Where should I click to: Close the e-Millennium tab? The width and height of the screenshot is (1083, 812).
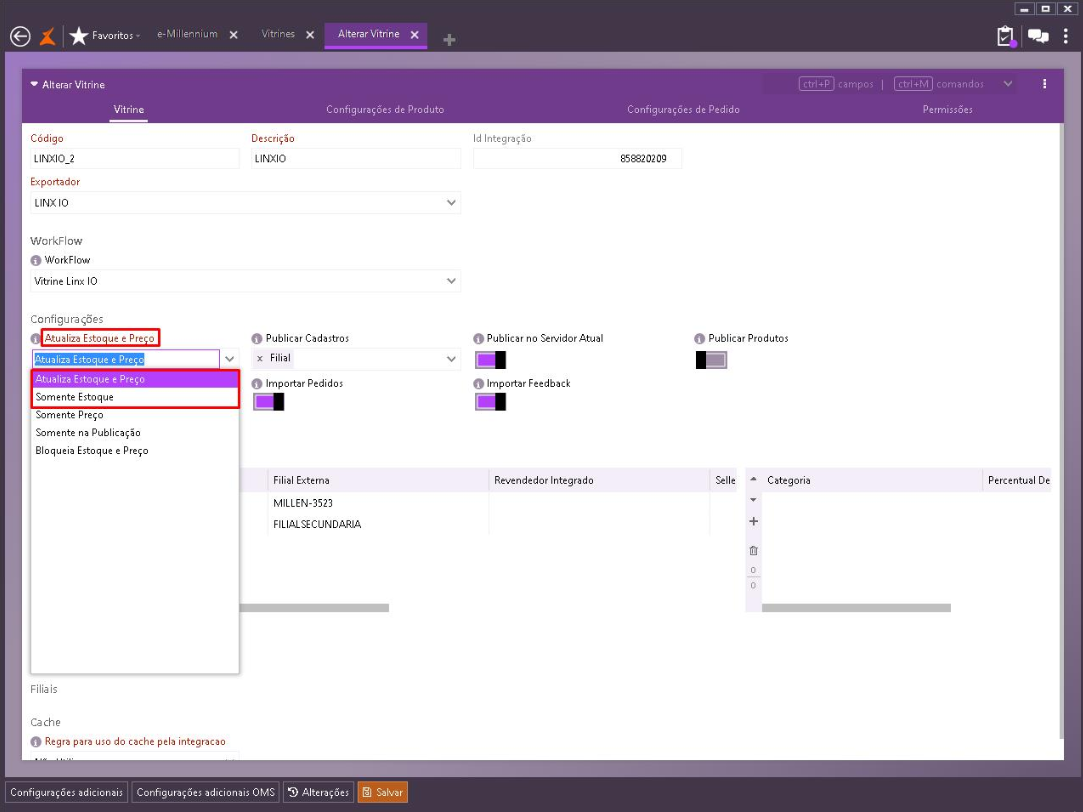pyautogui.click(x=233, y=35)
